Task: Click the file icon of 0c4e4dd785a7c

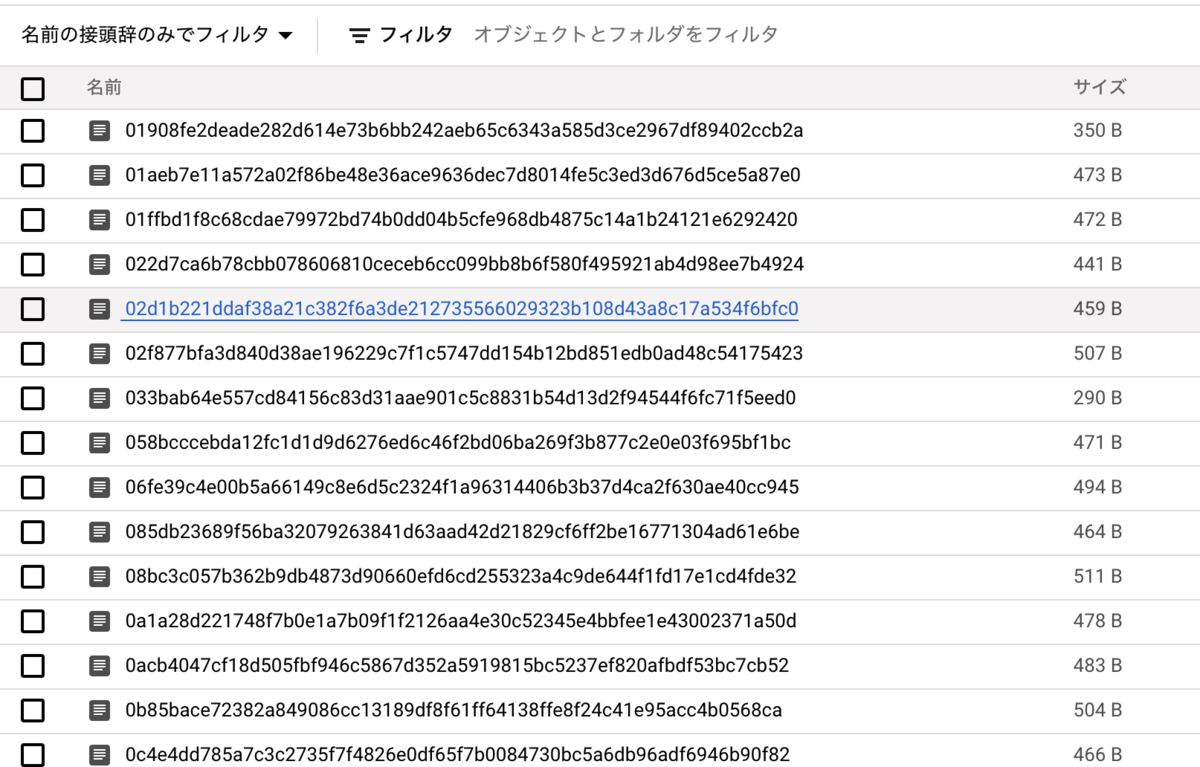Action: click(99, 755)
